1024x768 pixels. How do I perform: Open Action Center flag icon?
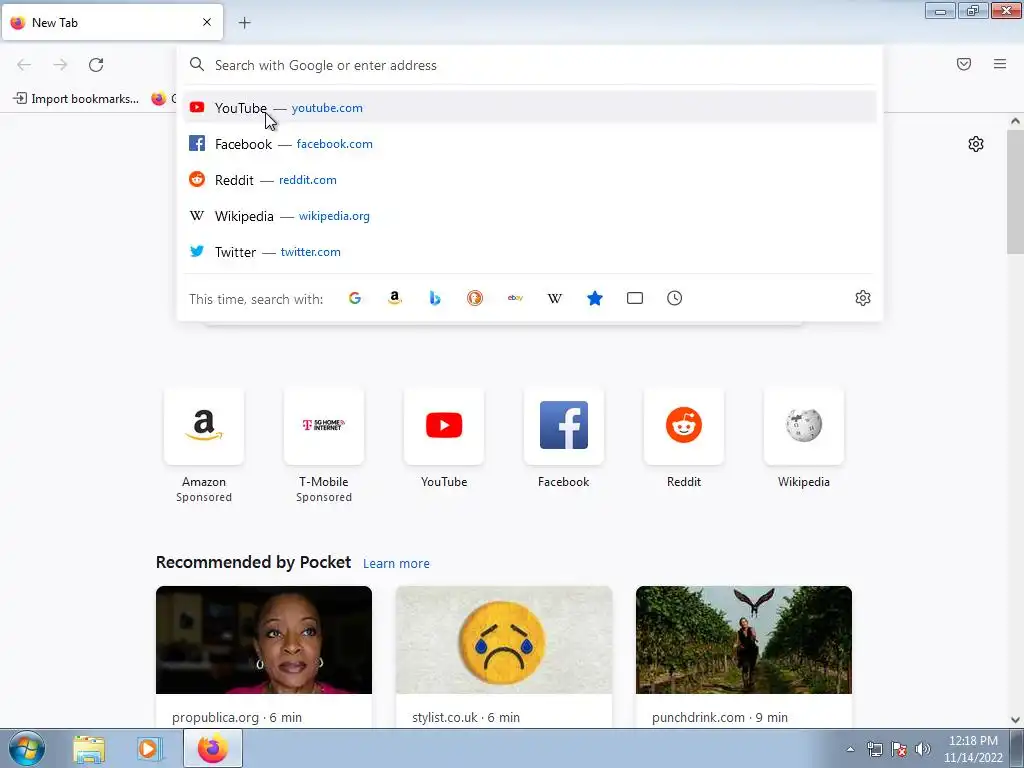(899, 749)
